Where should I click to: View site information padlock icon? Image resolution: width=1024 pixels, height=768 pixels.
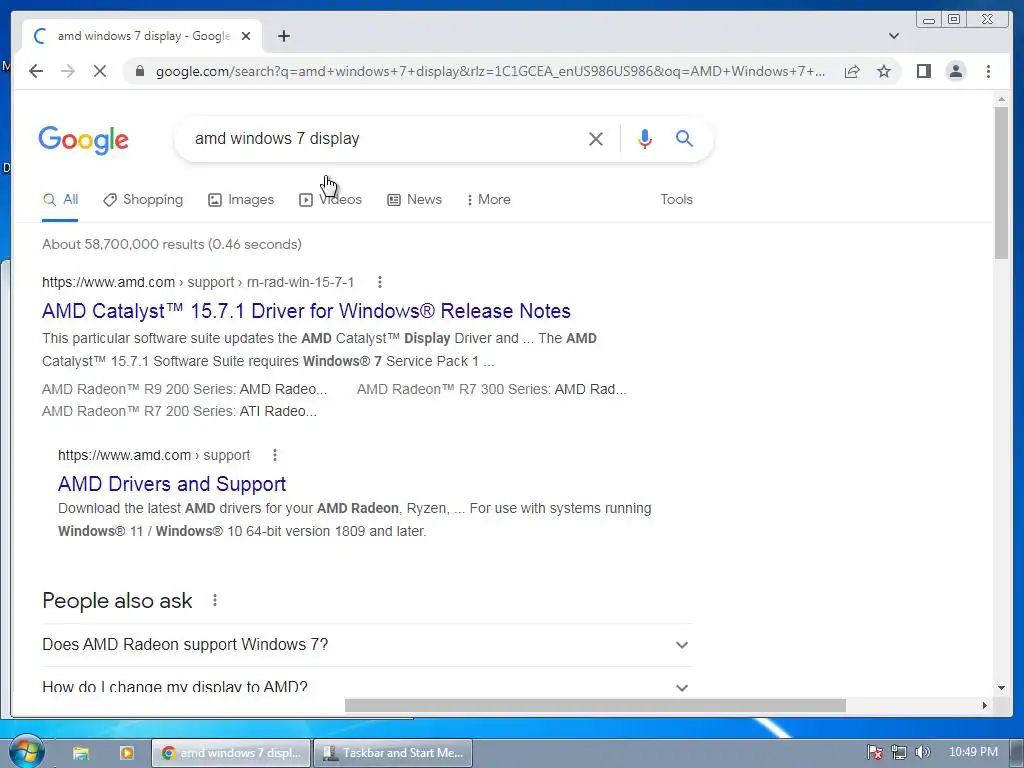(x=139, y=71)
